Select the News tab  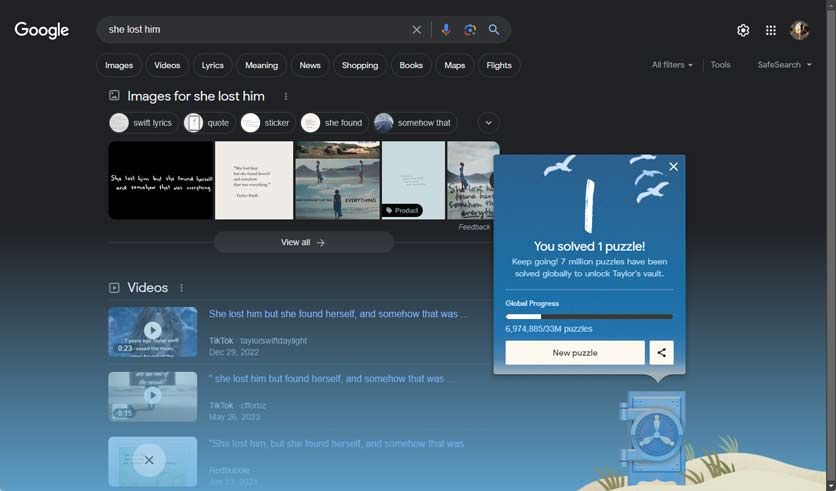[x=310, y=65]
